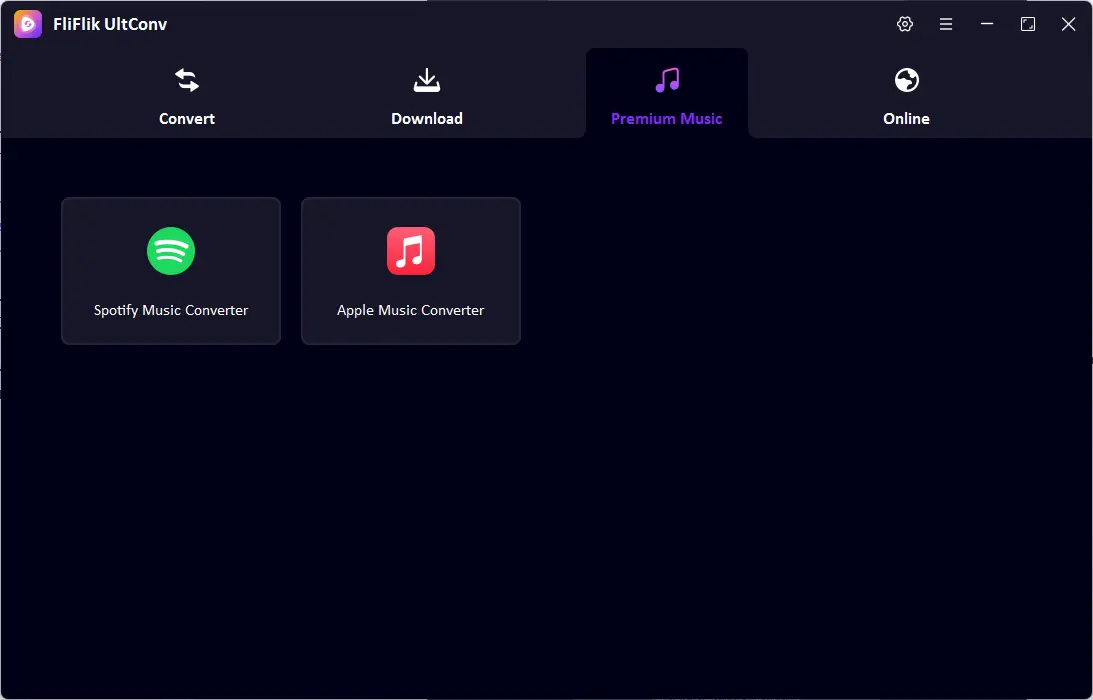The width and height of the screenshot is (1093, 700).
Task: Maximize the application window
Action: [x=1028, y=24]
